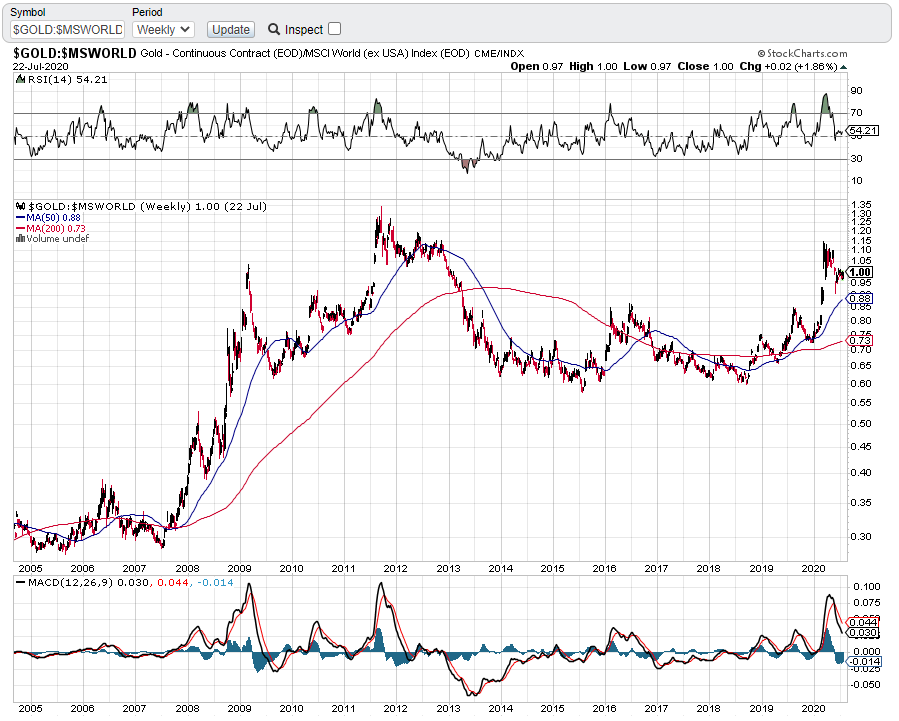Screen dimensions: 899x721
Task: Click the 1.00 close price marker on price axis
Action: [x=862, y=272]
